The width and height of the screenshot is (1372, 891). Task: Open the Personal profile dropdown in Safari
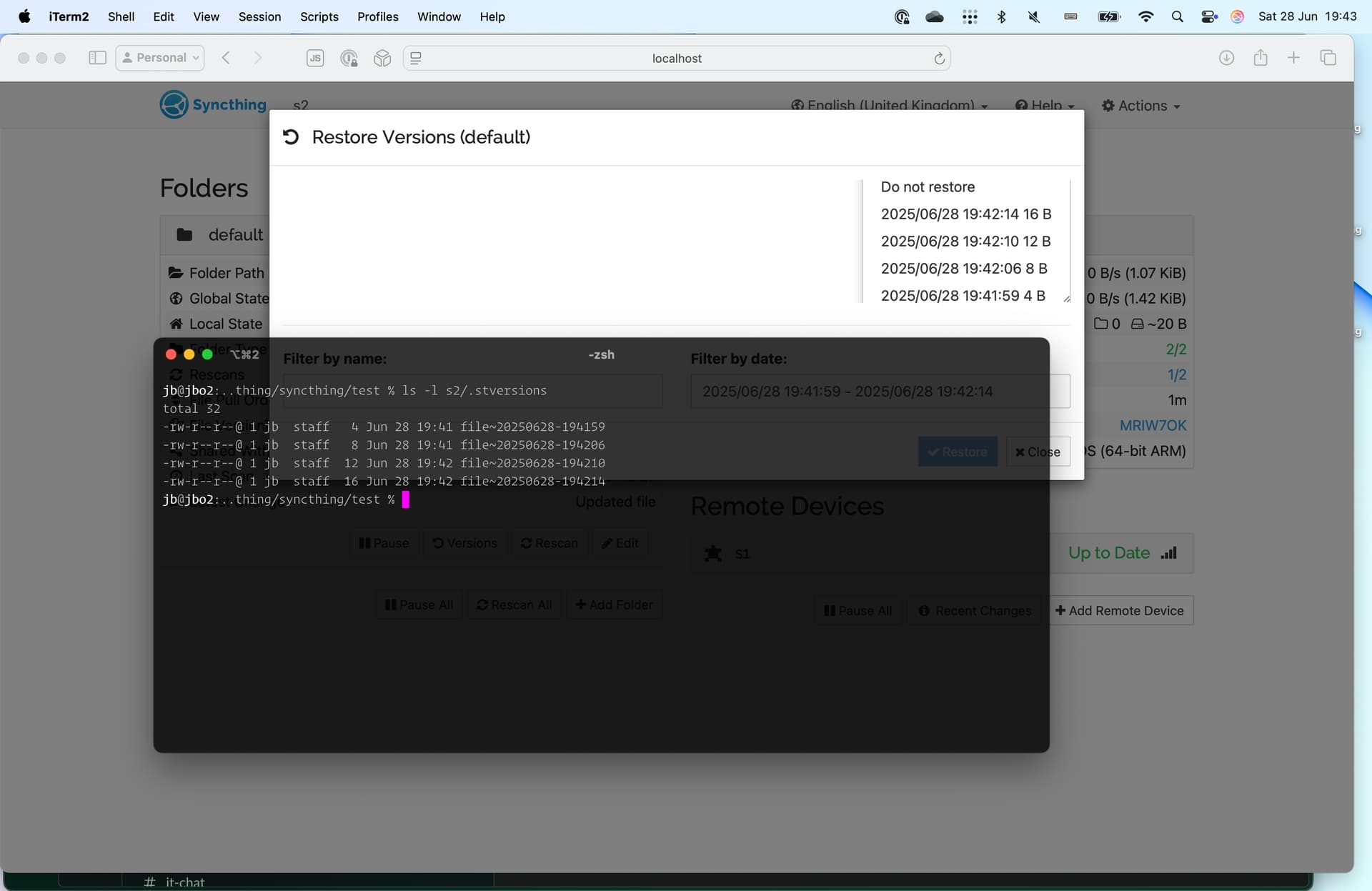click(x=160, y=58)
